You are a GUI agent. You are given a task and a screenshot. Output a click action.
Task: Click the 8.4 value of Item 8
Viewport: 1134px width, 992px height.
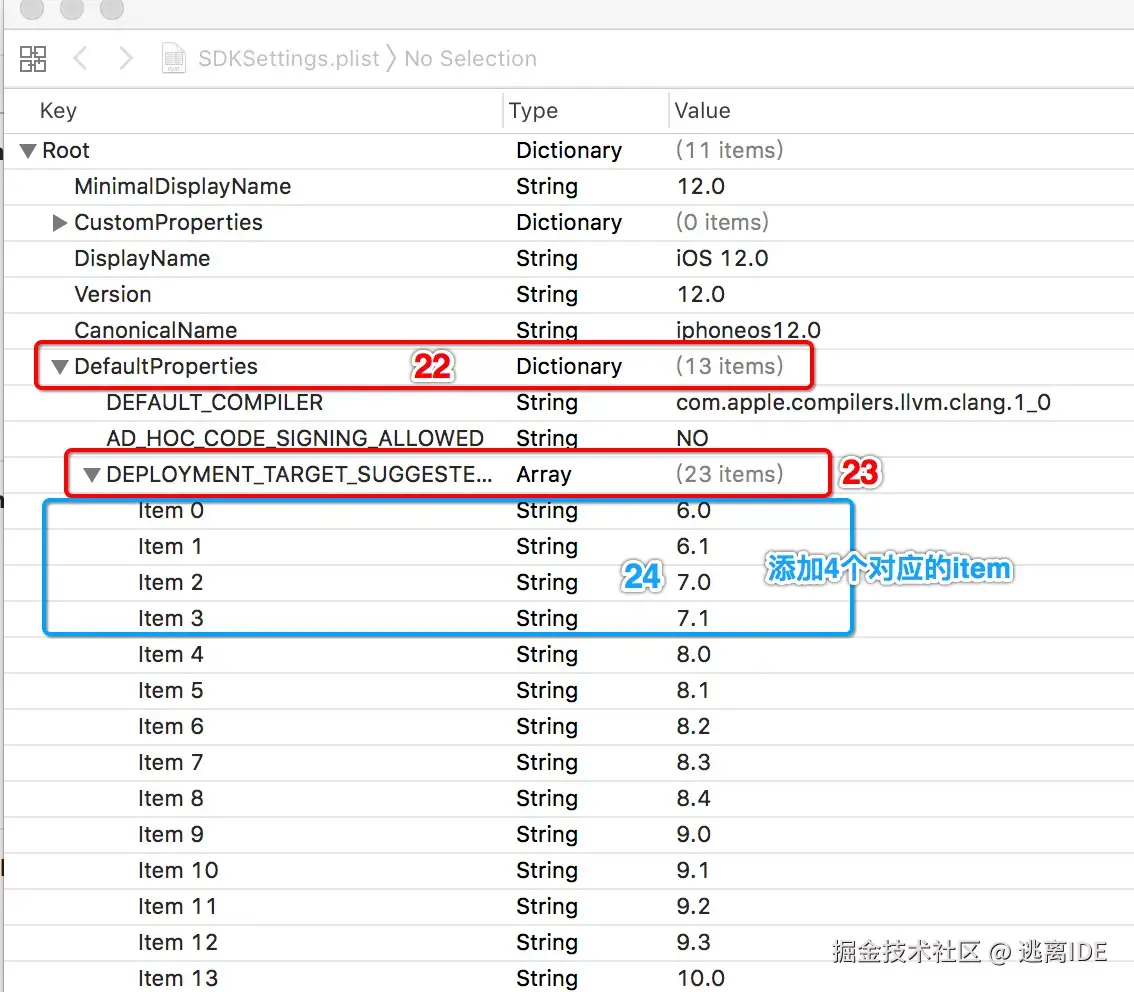pos(694,799)
